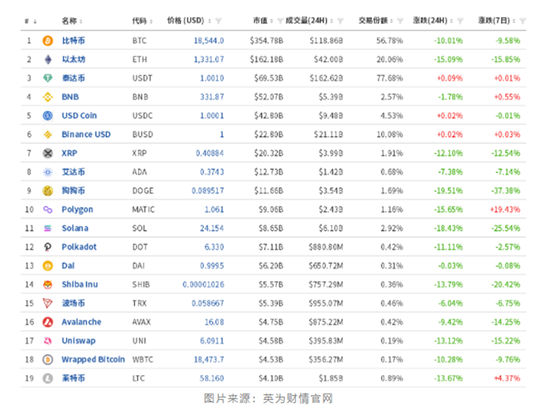Click the Avalanche red logo icon

tap(48, 322)
